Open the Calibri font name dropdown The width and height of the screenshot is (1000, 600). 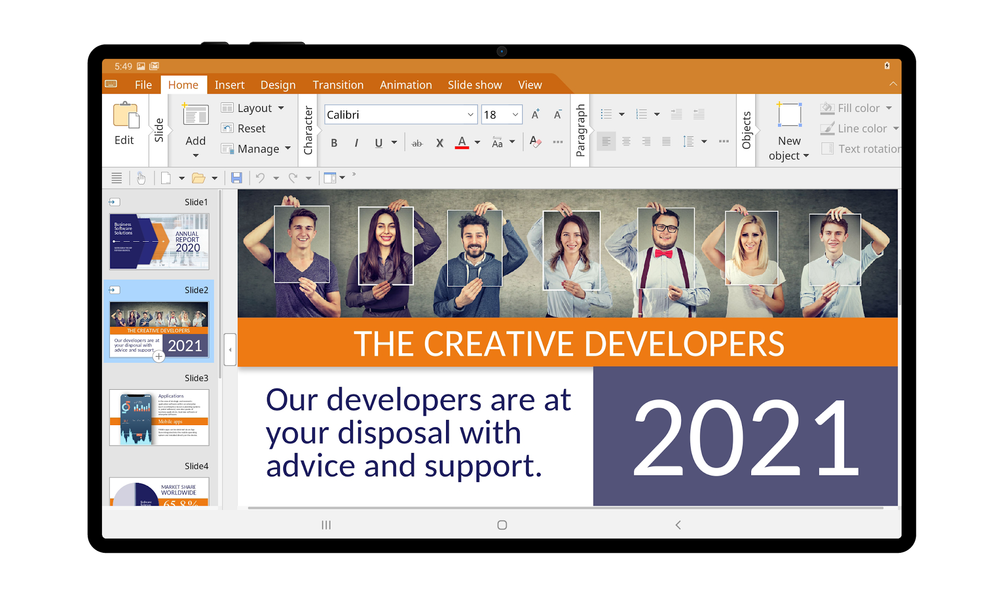click(470, 115)
